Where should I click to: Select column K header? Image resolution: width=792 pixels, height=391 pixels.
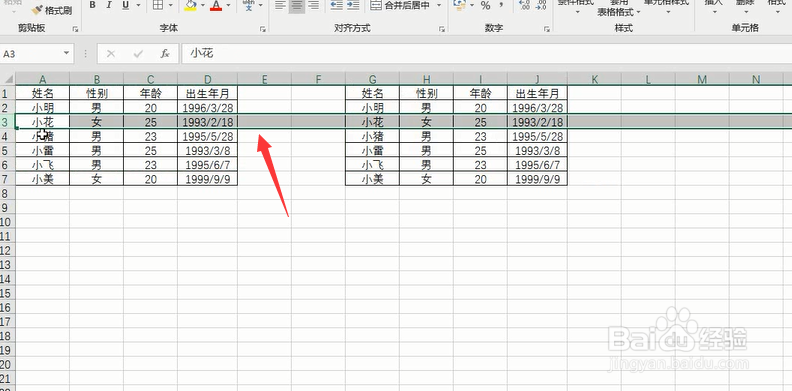pyautogui.click(x=595, y=79)
